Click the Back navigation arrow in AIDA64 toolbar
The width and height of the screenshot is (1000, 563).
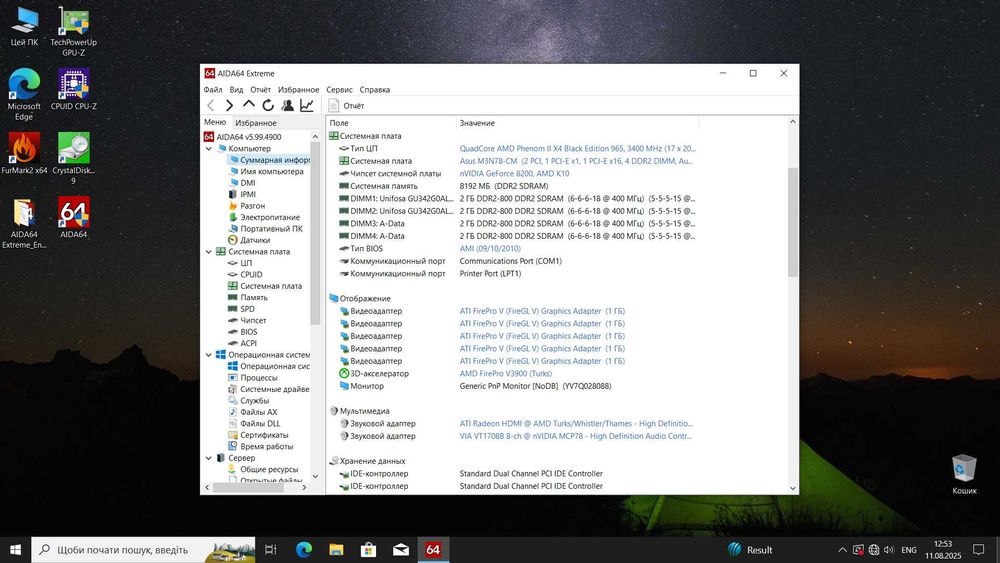point(210,105)
